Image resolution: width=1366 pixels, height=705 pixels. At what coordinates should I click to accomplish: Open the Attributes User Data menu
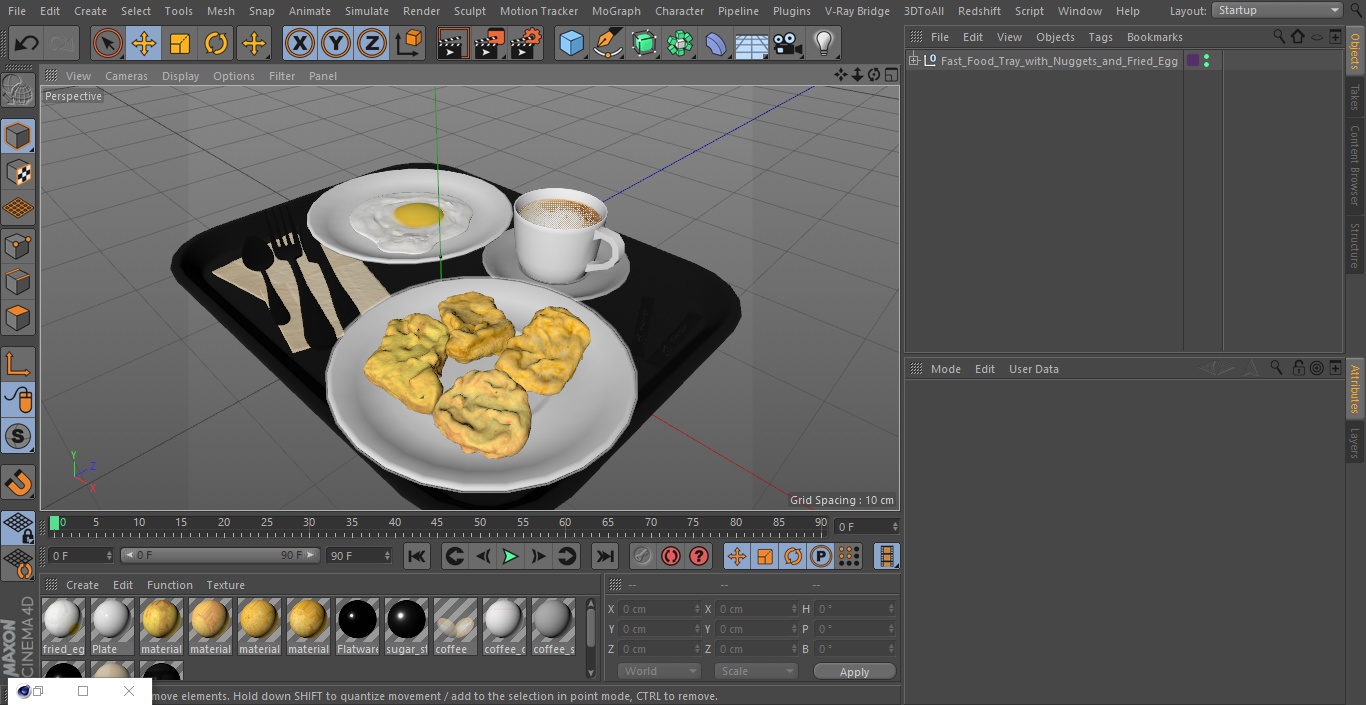[x=1033, y=369]
